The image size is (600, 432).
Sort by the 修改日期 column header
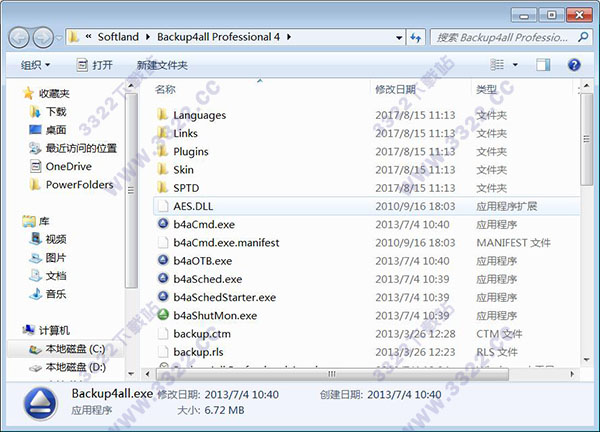395,90
